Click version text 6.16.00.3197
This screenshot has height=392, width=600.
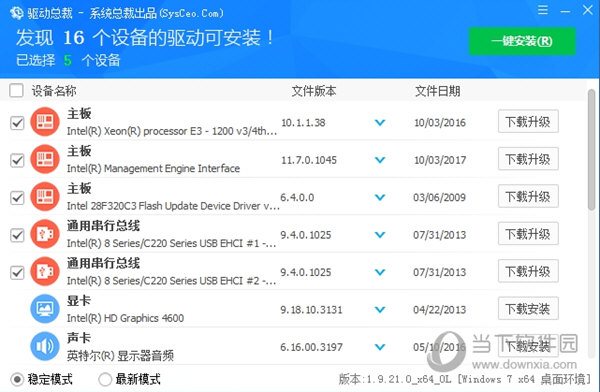[311, 347]
